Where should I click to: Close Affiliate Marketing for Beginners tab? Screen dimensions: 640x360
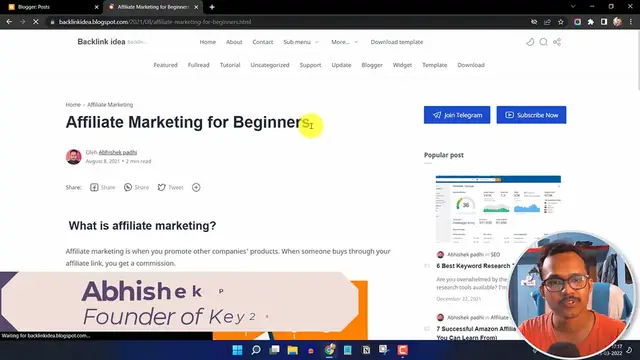196,7
